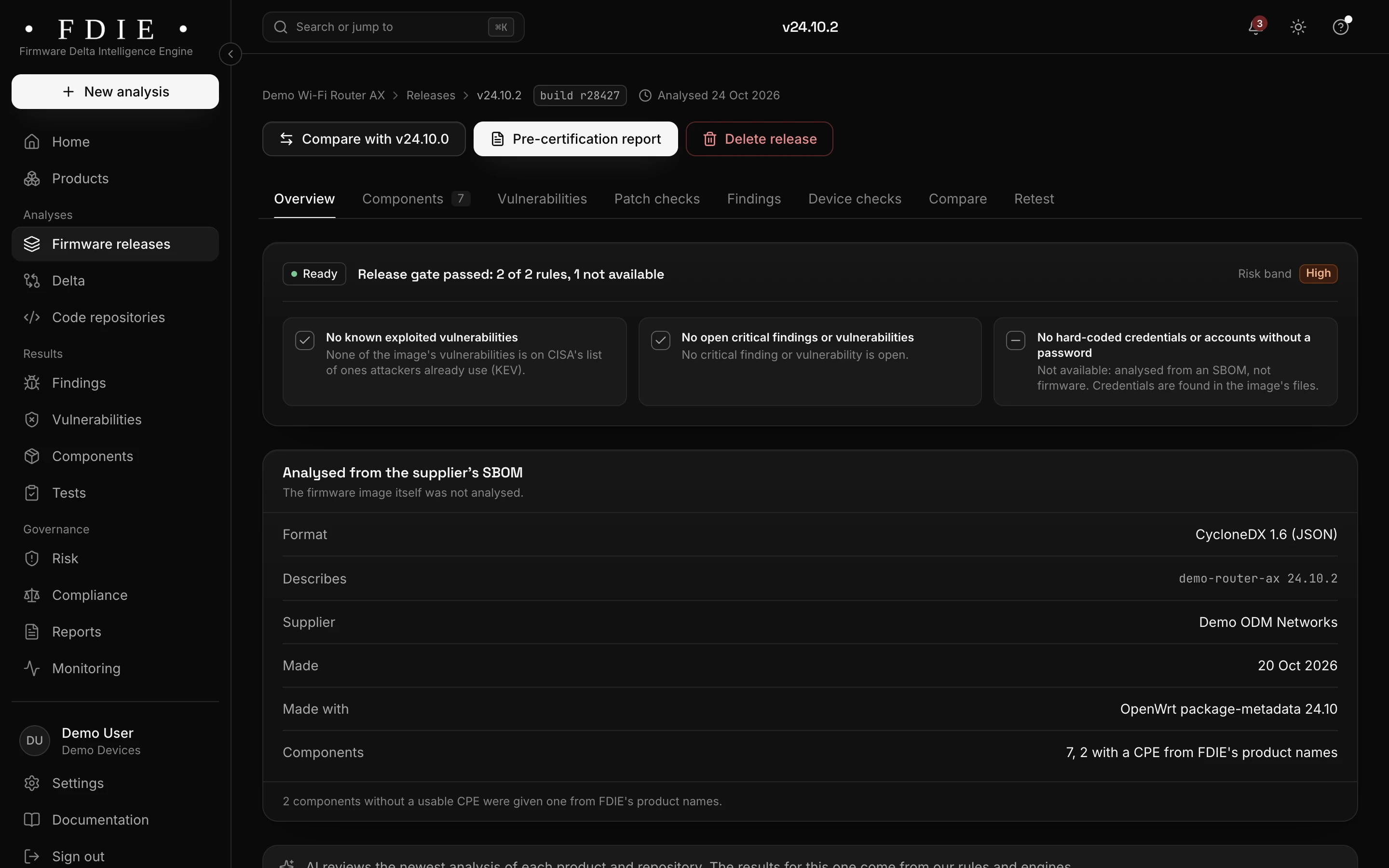Click the Risk shield icon
This screenshot has height=868, width=1389.
coord(32,558)
